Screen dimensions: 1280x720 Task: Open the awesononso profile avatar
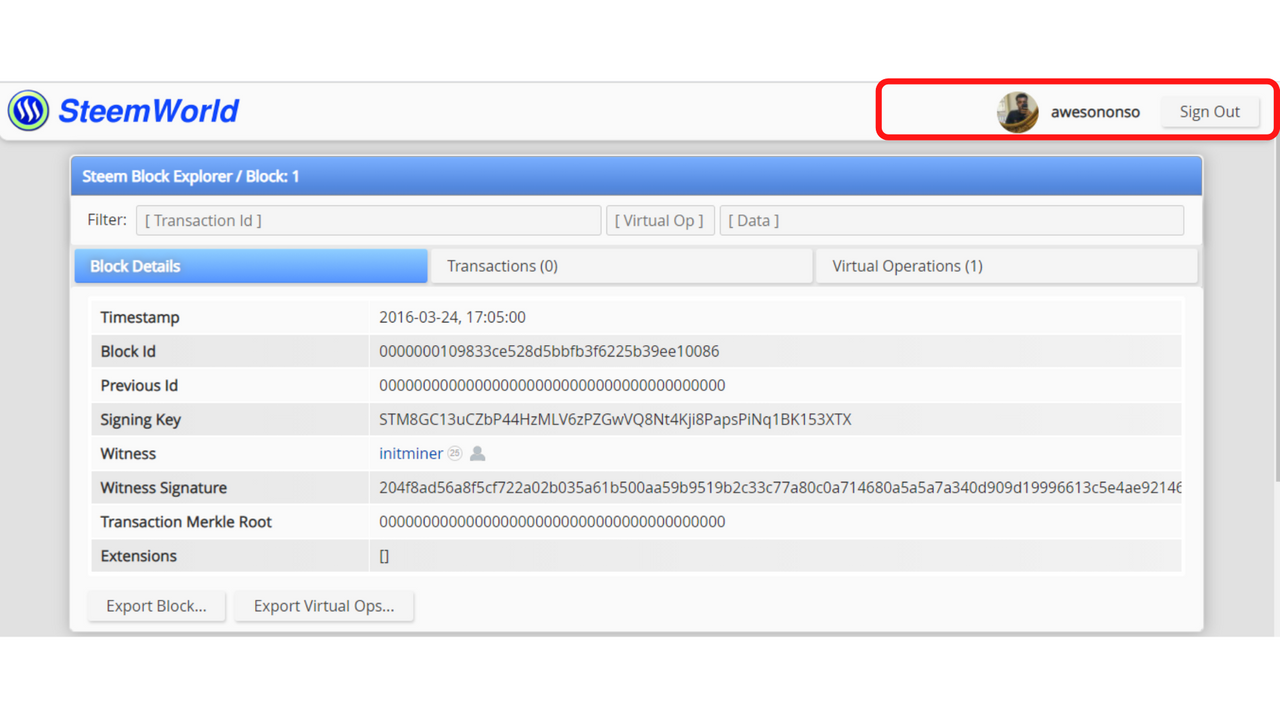(1017, 112)
